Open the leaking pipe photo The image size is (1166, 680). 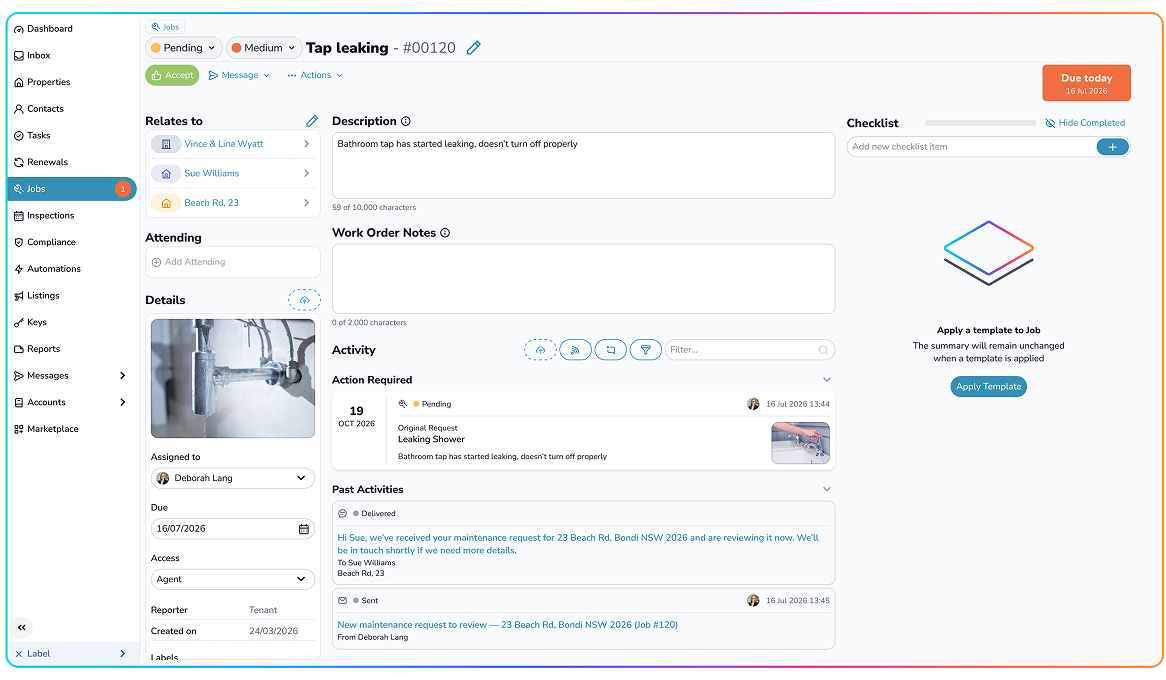click(x=233, y=379)
